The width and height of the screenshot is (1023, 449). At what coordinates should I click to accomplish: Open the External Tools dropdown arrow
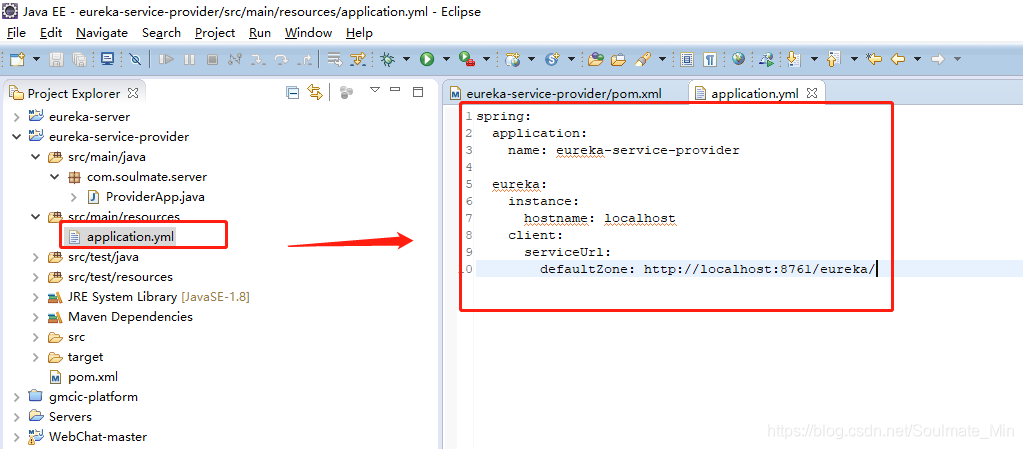coord(486,59)
